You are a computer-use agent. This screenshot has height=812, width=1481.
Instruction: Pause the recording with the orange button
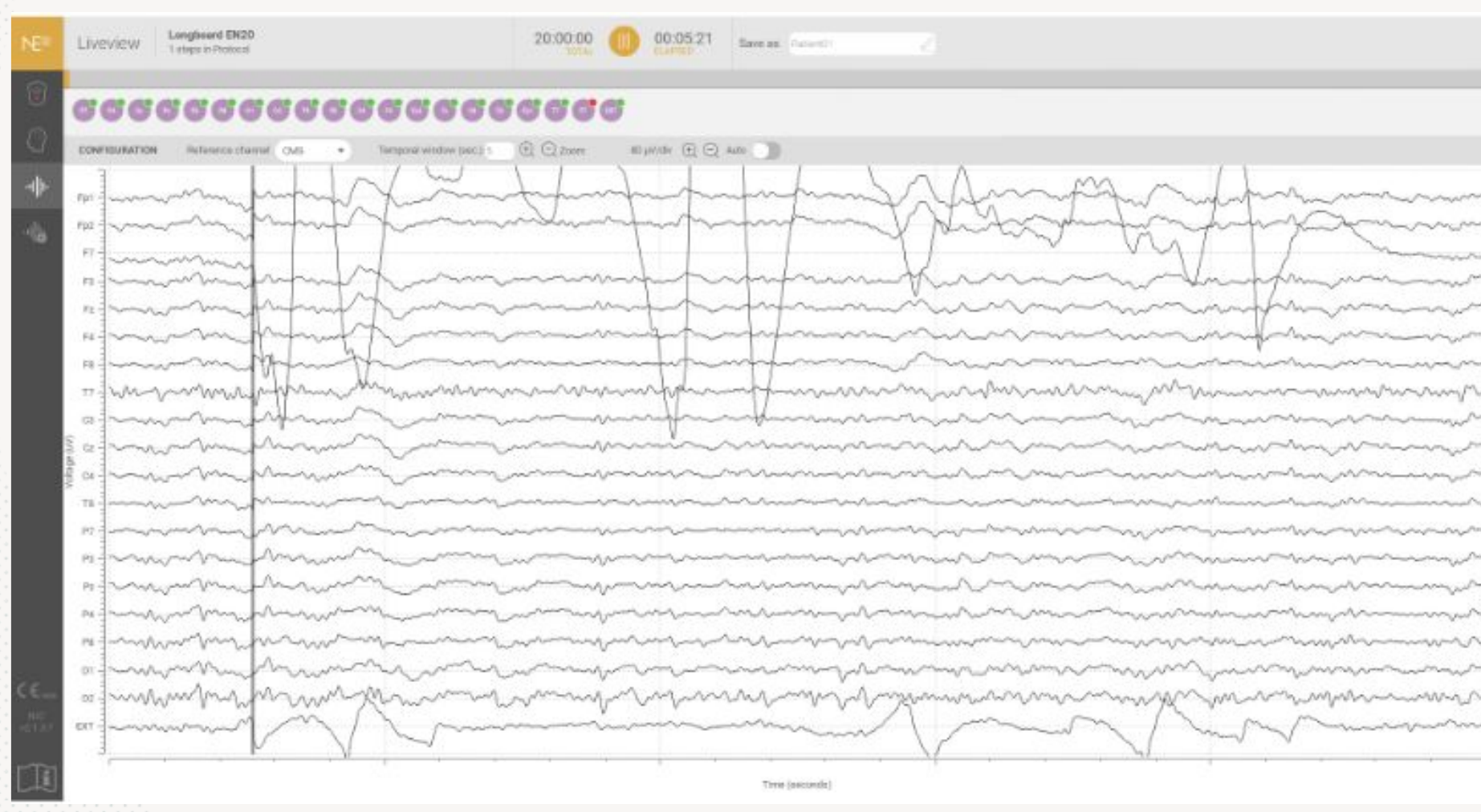tap(624, 41)
